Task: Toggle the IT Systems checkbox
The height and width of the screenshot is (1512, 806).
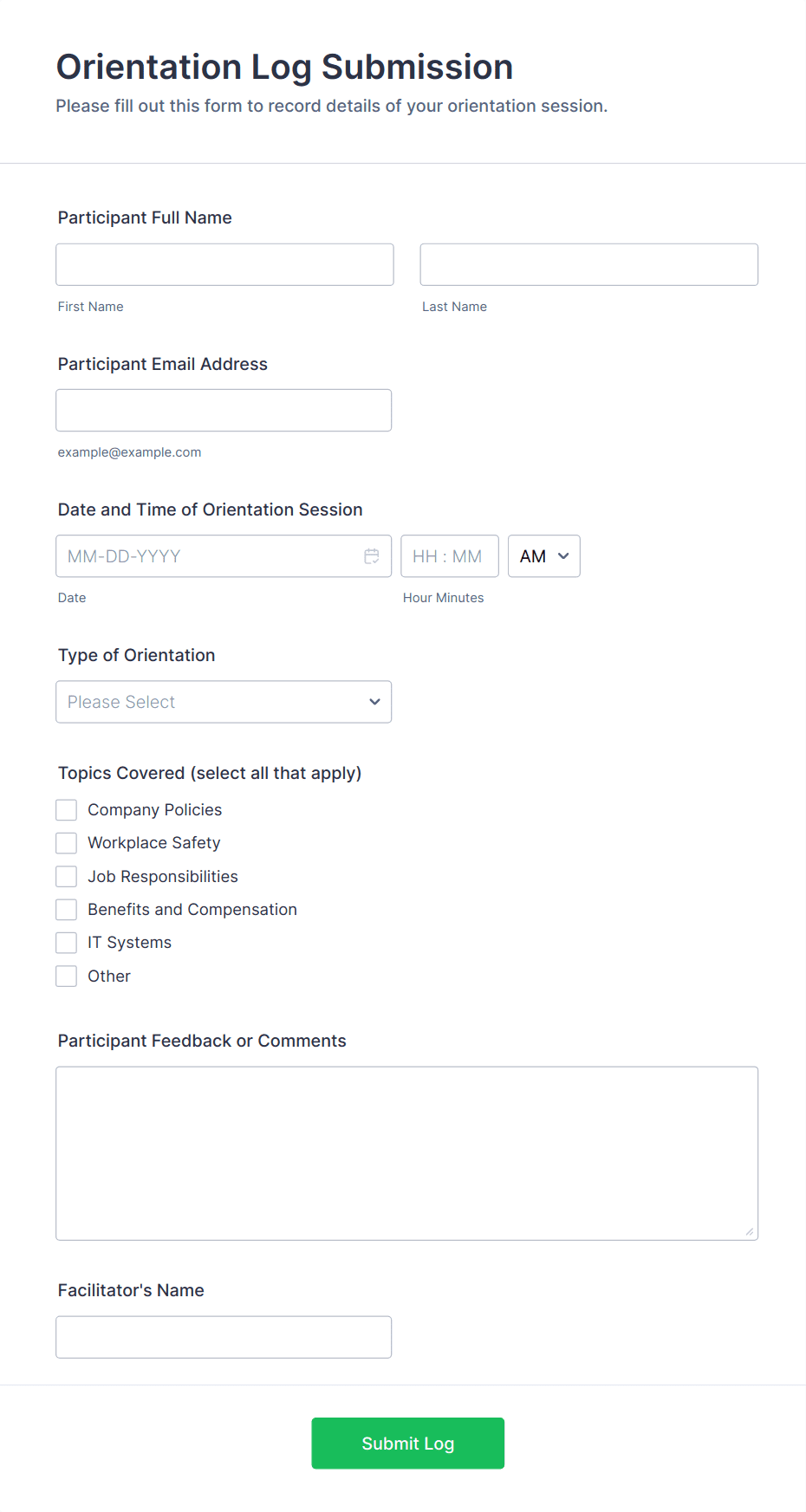Action: pos(67,943)
